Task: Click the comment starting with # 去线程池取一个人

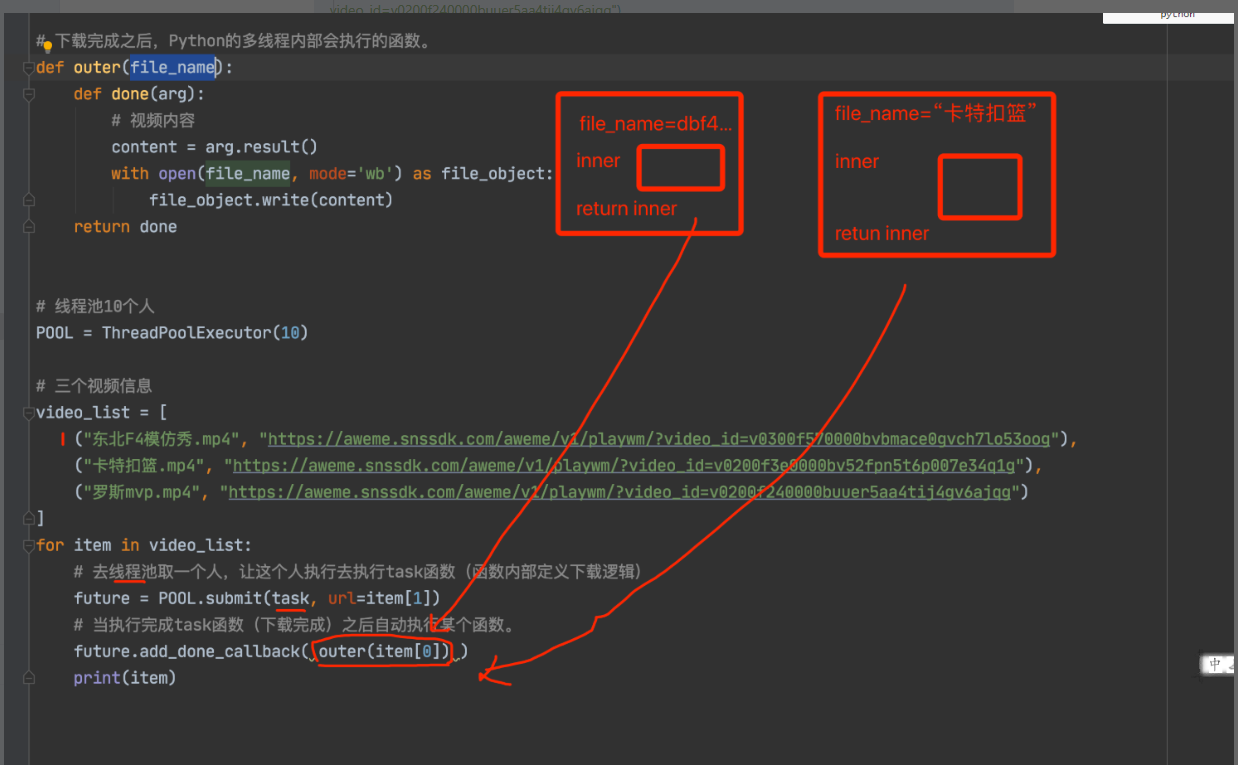Action: coord(358,572)
